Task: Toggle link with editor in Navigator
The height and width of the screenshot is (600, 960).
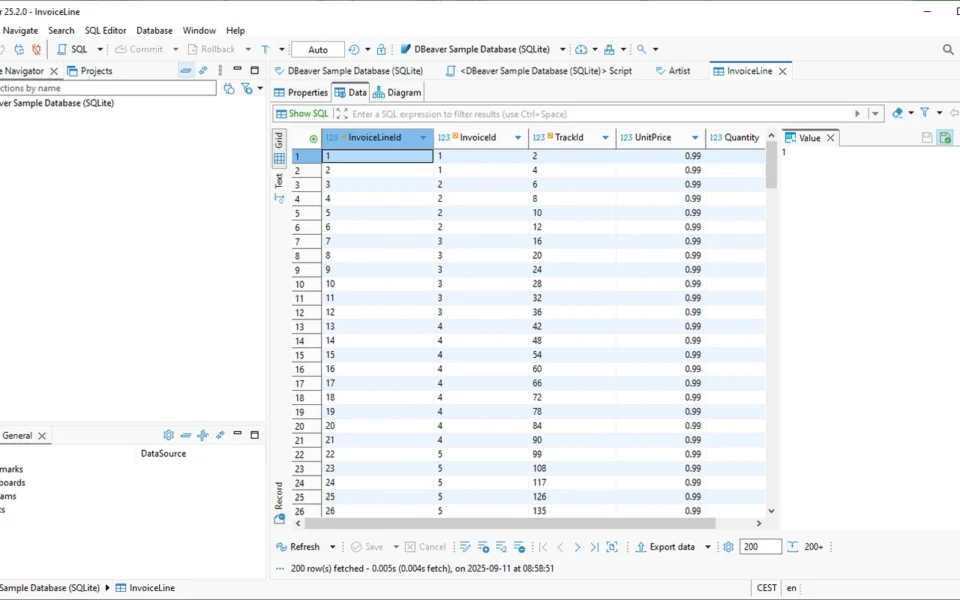Action: (x=203, y=70)
